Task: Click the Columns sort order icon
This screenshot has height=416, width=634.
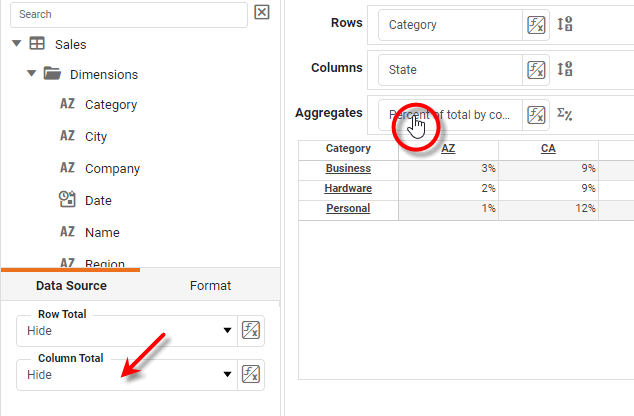Action: click(x=565, y=70)
